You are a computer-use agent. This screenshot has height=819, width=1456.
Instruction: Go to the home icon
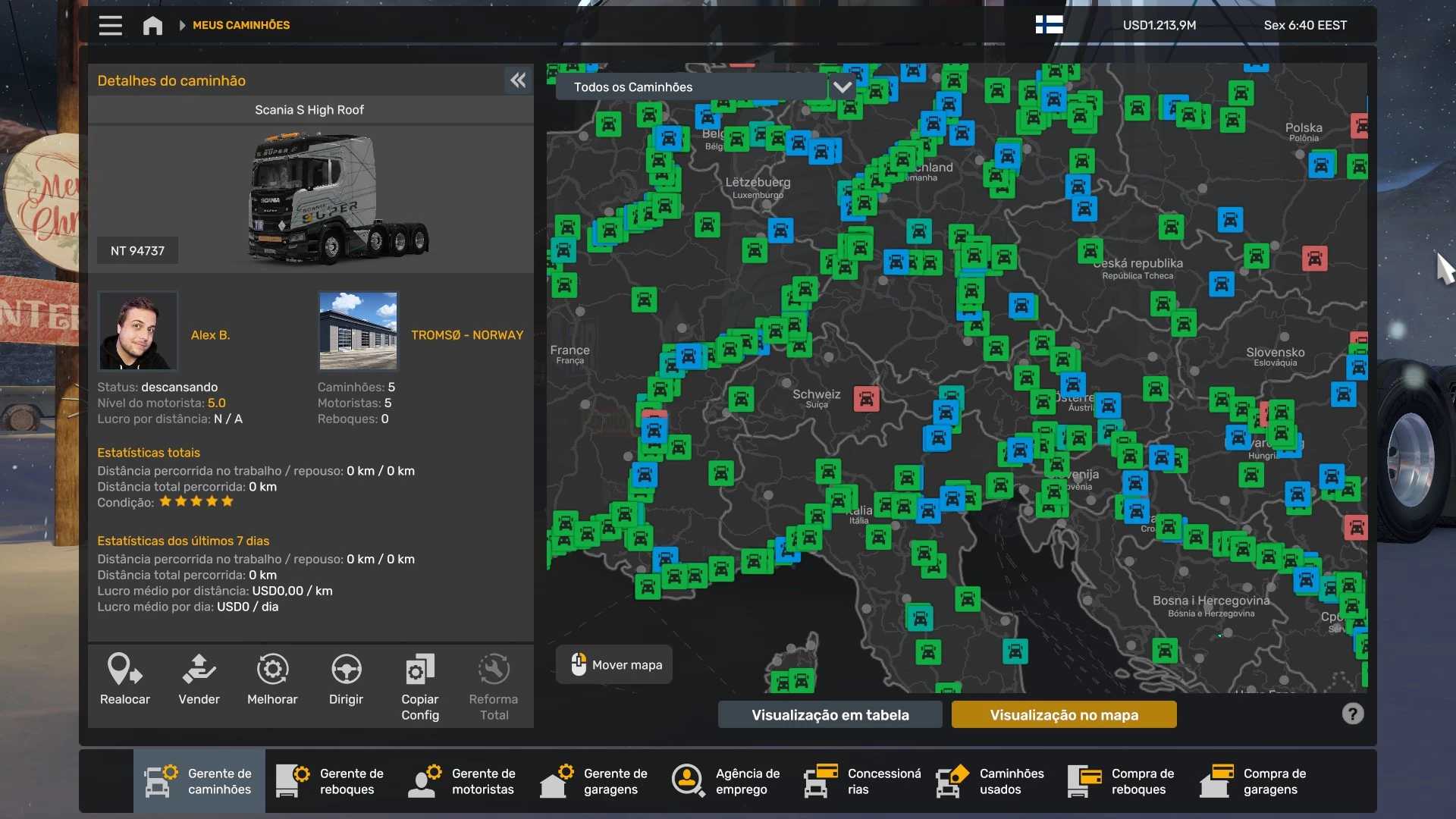152,26
